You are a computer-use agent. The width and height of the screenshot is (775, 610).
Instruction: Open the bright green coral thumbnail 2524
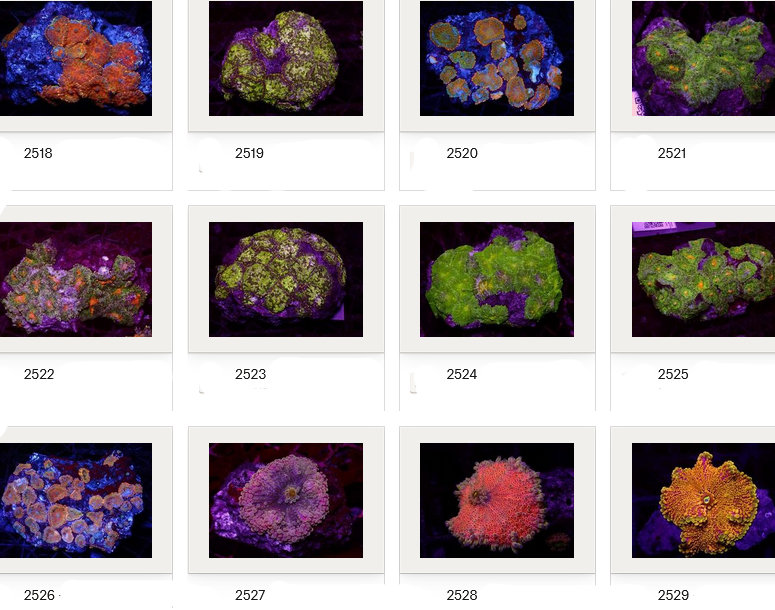click(497, 279)
